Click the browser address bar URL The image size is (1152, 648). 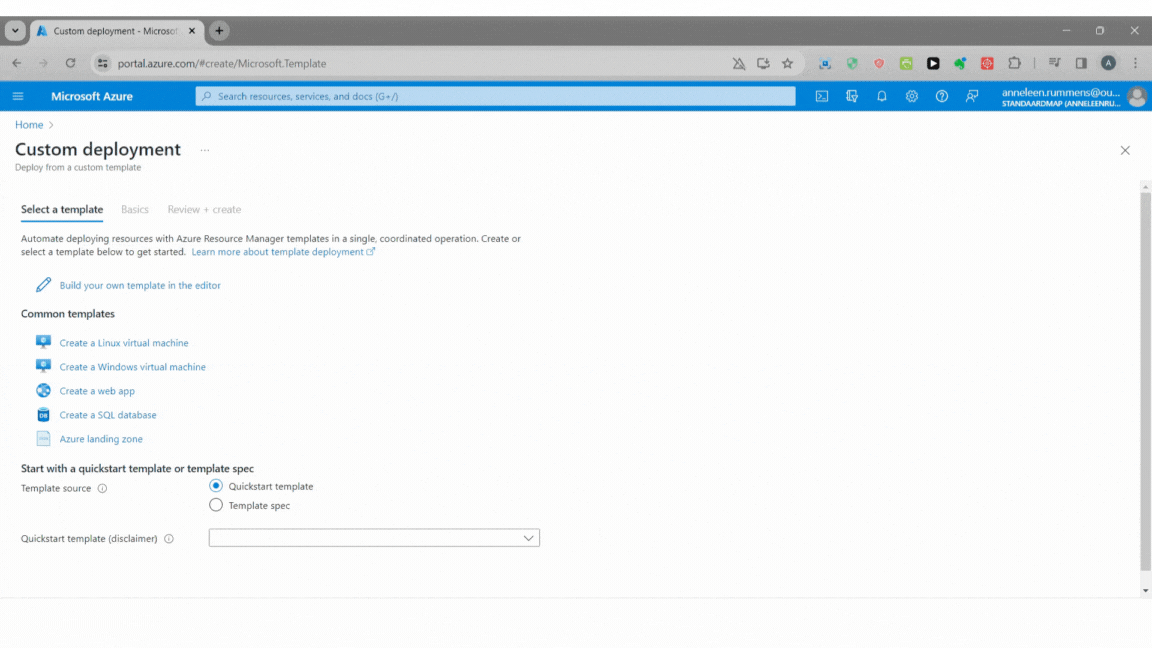(222, 63)
